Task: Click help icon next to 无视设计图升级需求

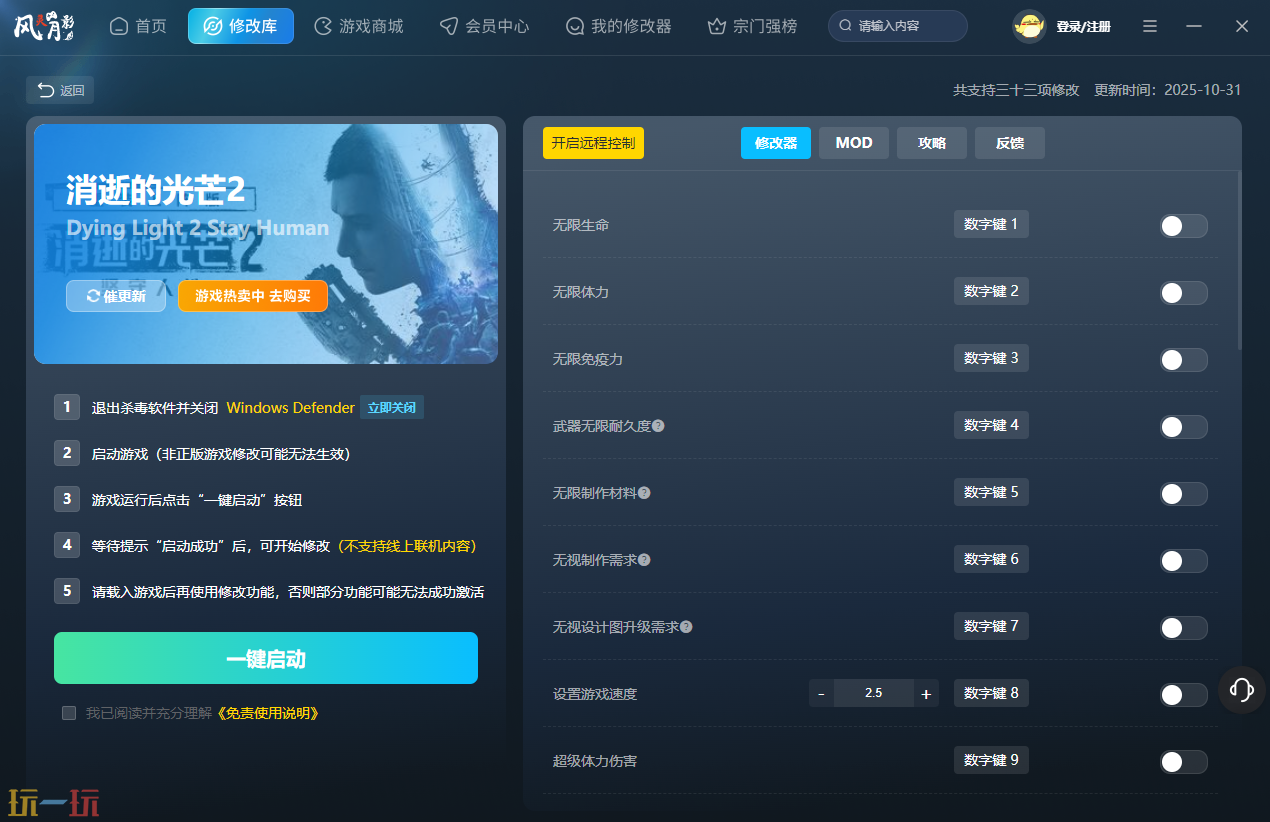Action: (x=686, y=627)
